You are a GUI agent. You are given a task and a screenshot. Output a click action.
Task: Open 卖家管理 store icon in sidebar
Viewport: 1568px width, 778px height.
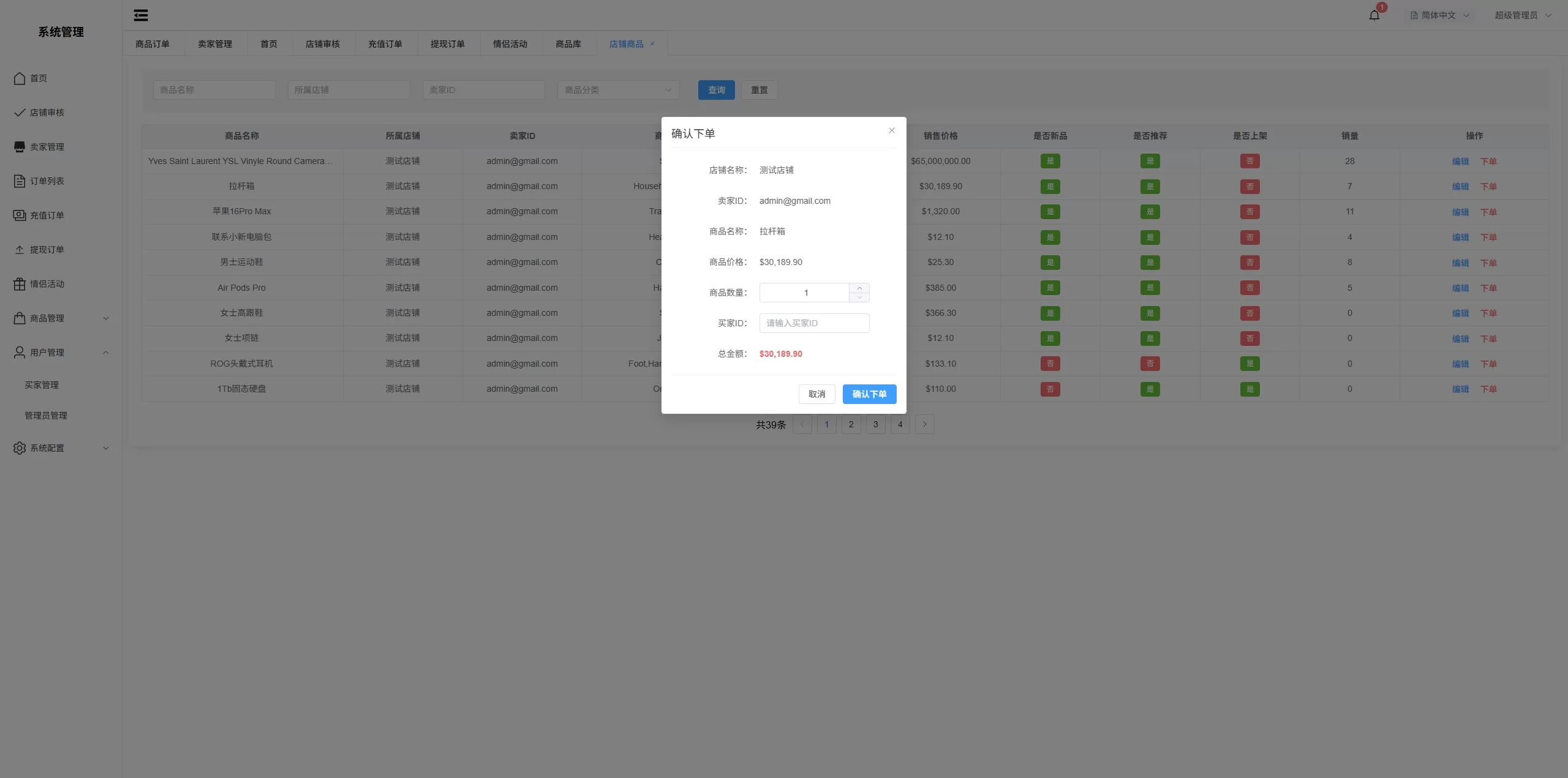pos(20,147)
